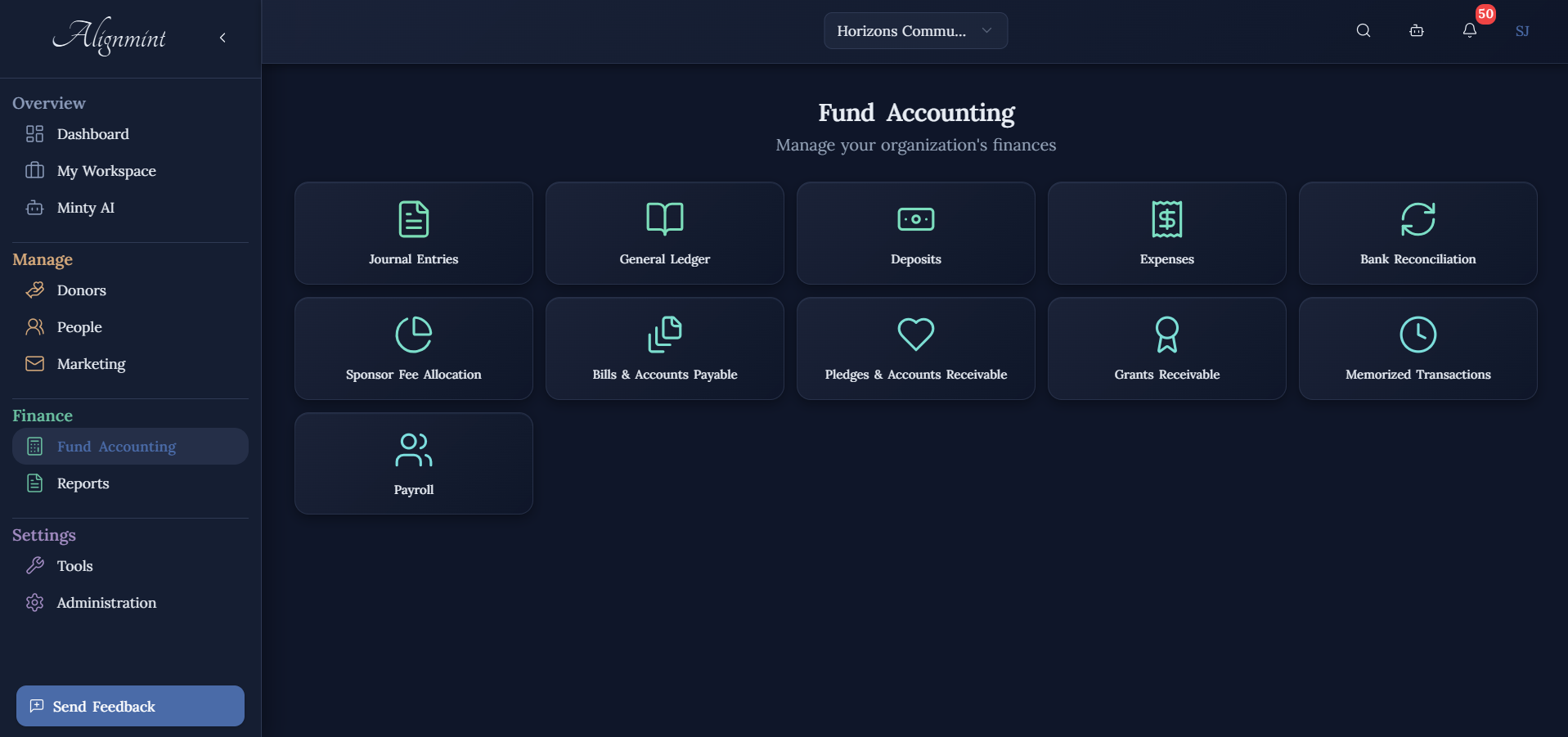Select the Deposits tile
Viewport: 1568px width, 737px height.
(915, 233)
